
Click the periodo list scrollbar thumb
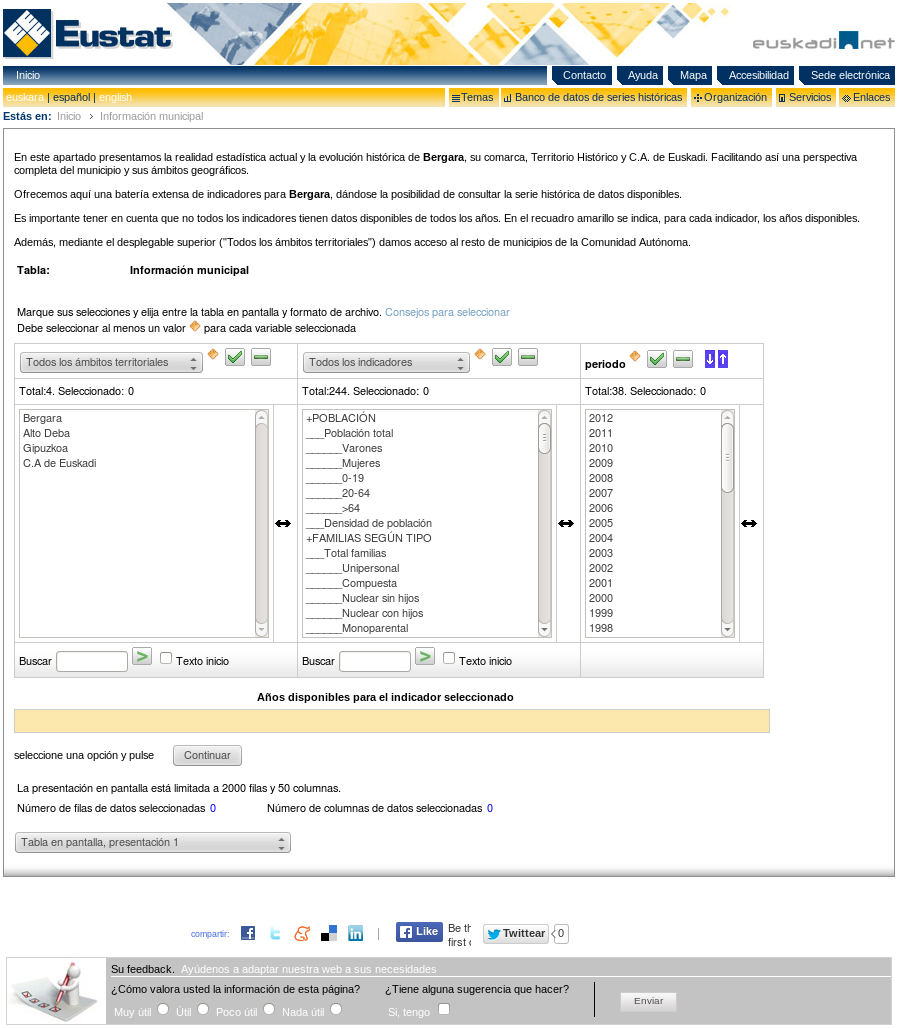728,458
